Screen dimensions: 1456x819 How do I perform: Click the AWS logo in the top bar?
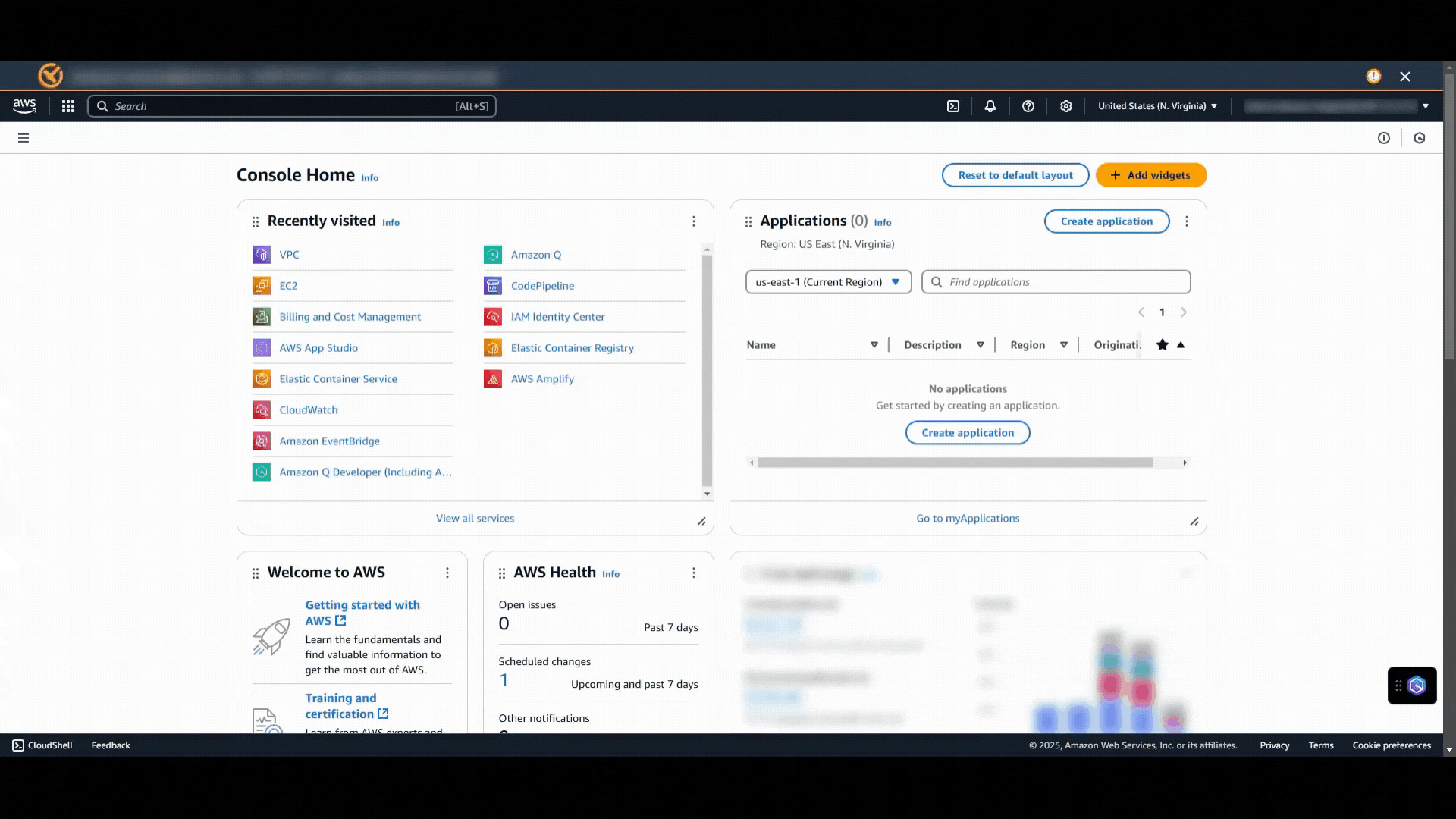(x=24, y=105)
